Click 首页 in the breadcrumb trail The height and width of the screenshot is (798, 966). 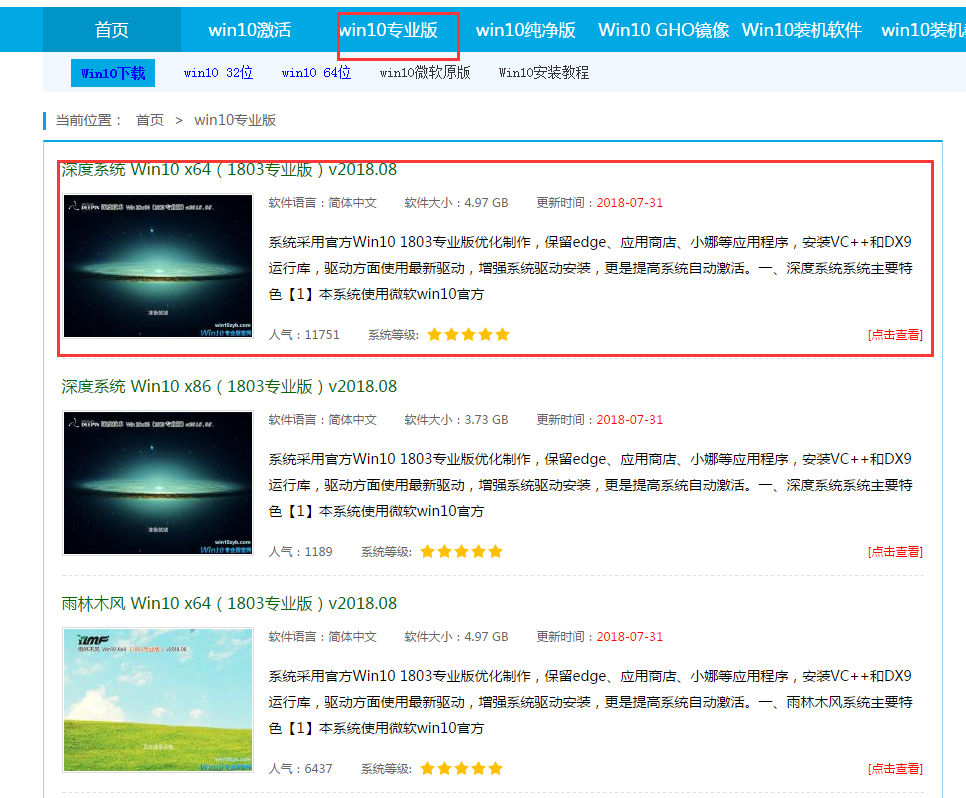pyautogui.click(x=149, y=119)
